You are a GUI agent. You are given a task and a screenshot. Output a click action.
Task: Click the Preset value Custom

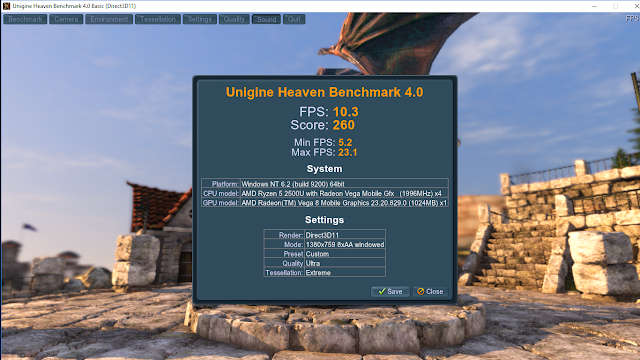pyautogui.click(x=317, y=254)
